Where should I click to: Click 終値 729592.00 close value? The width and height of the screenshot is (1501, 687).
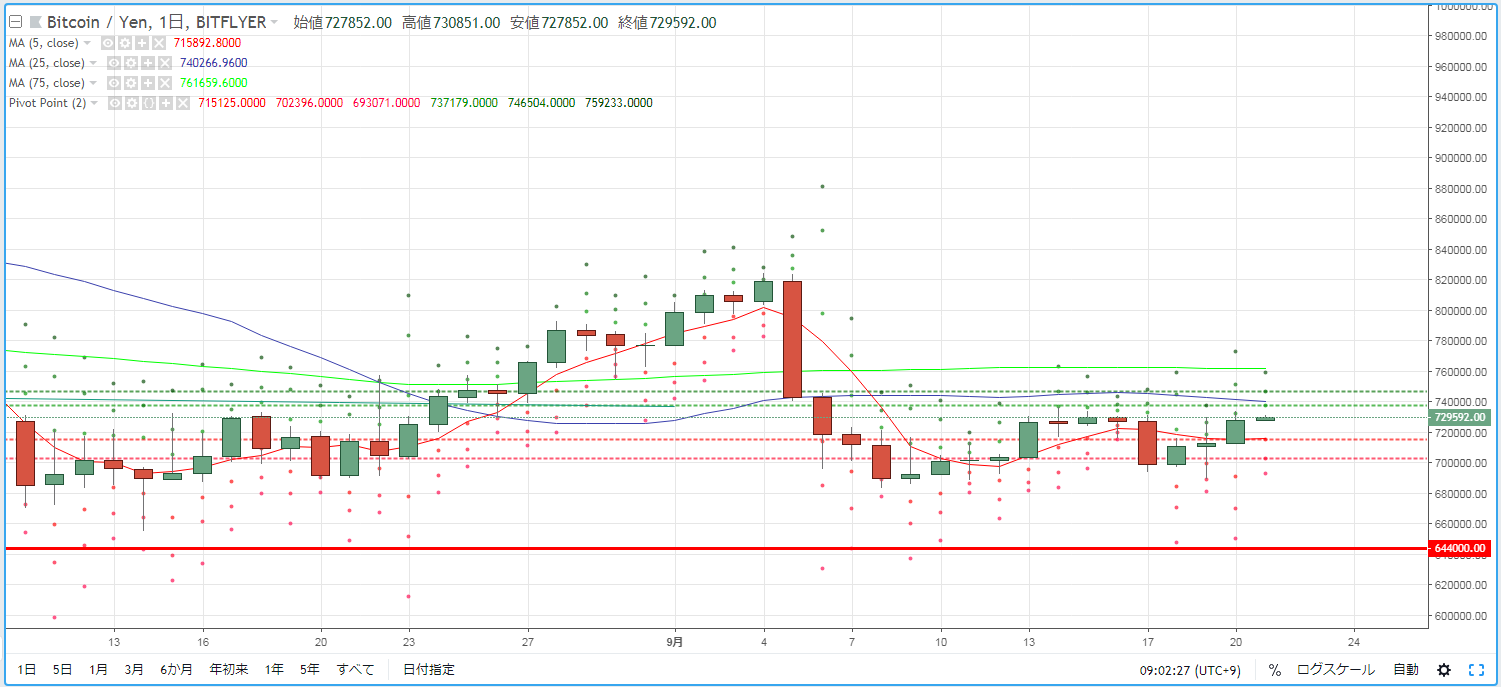(667, 23)
